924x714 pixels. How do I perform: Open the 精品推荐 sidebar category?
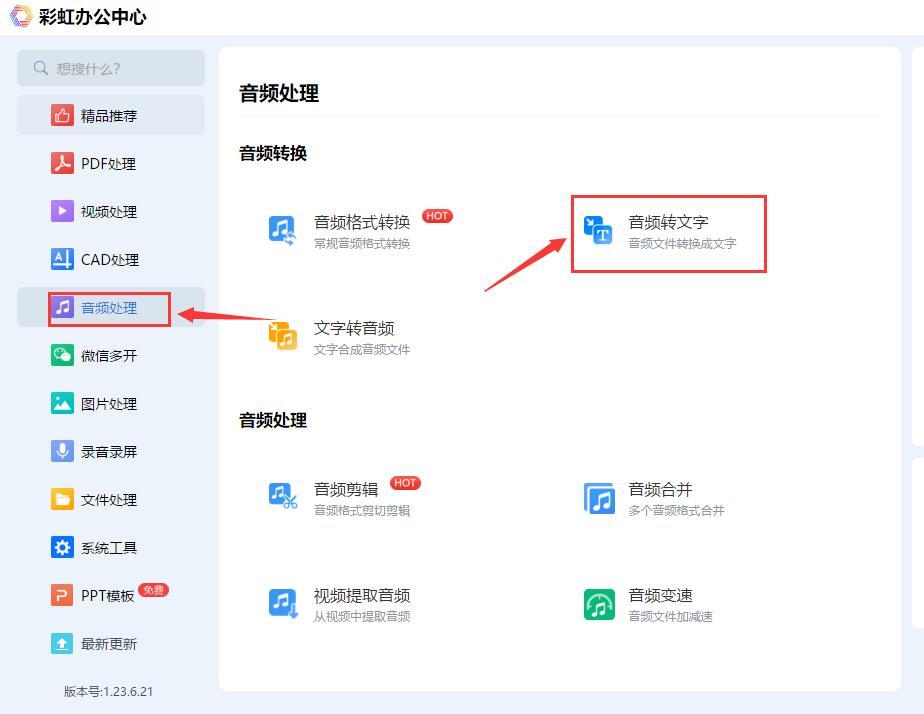pyautogui.click(x=111, y=115)
